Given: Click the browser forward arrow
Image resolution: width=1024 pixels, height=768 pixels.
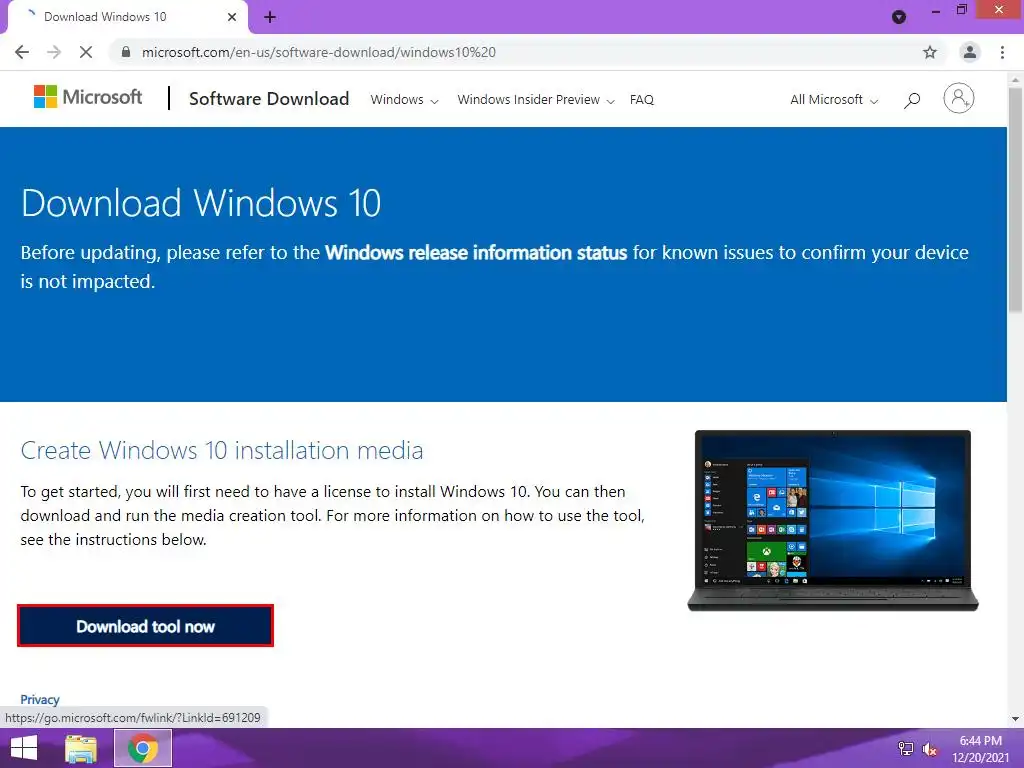Looking at the screenshot, I should [x=54, y=52].
